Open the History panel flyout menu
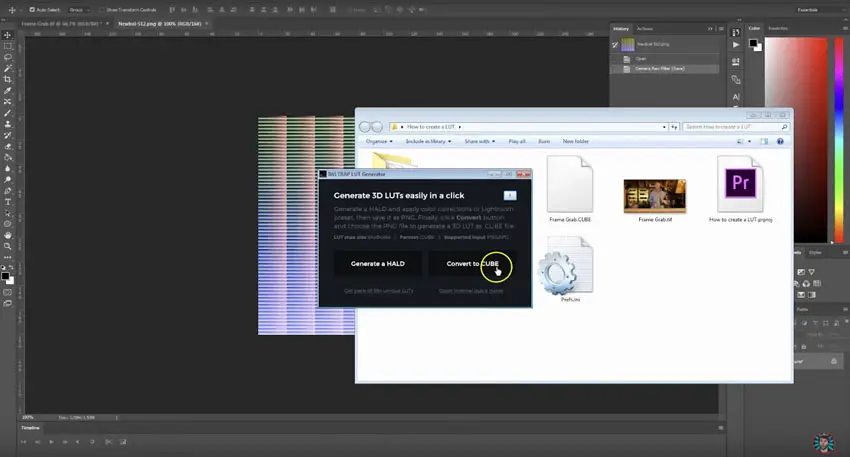Screen dimensions: 850x457 [721, 29]
